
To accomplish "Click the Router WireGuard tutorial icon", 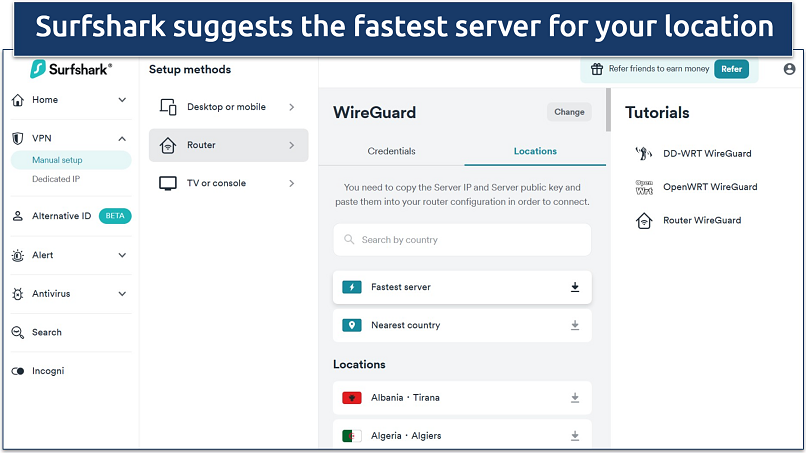I will click(644, 220).
